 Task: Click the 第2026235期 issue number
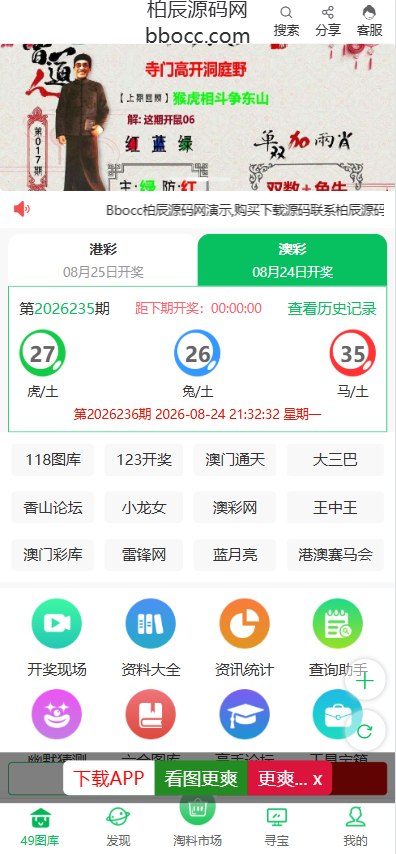(x=64, y=309)
